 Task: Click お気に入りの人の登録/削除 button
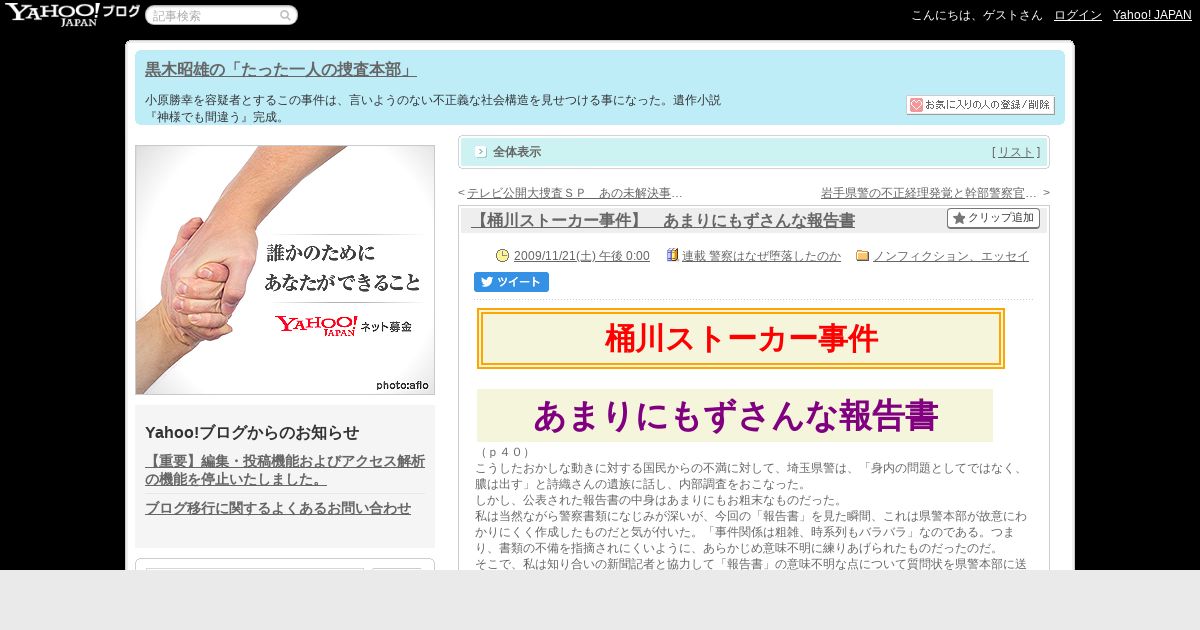pyautogui.click(x=980, y=105)
